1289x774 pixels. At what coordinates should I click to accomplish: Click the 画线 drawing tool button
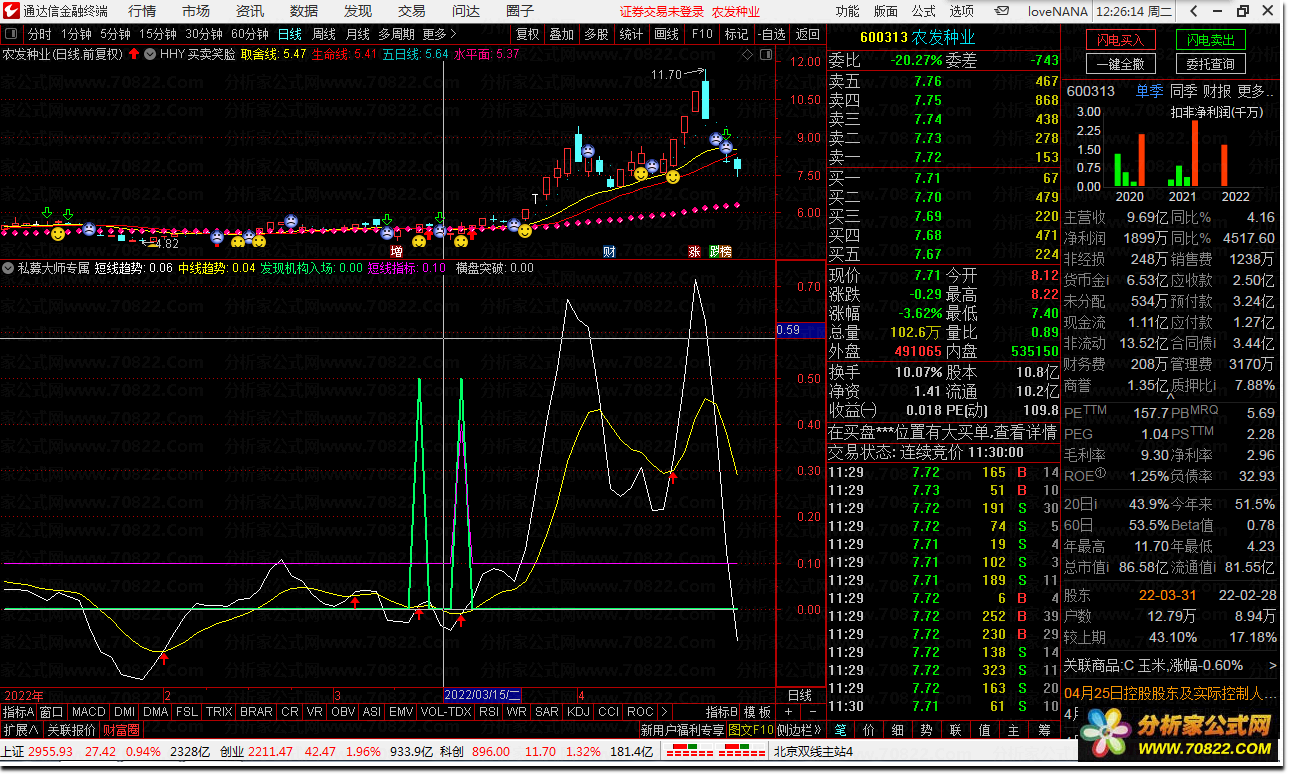[667, 33]
